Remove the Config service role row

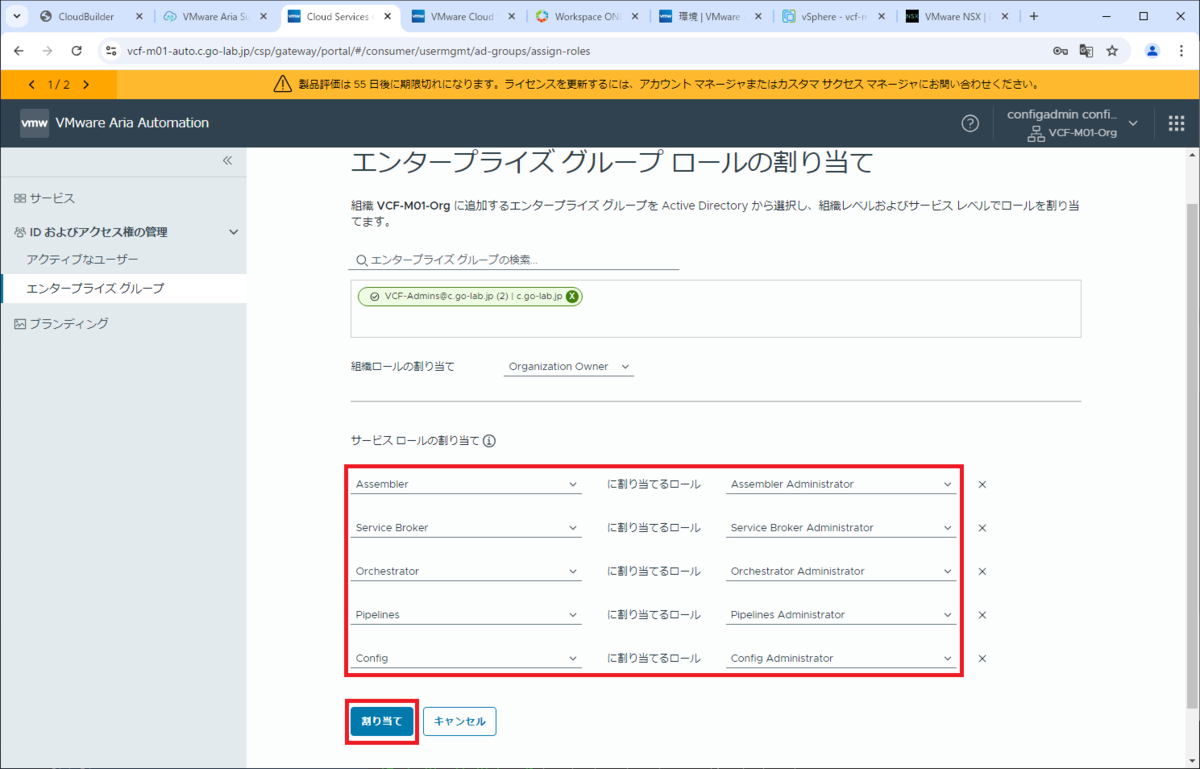coord(982,658)
